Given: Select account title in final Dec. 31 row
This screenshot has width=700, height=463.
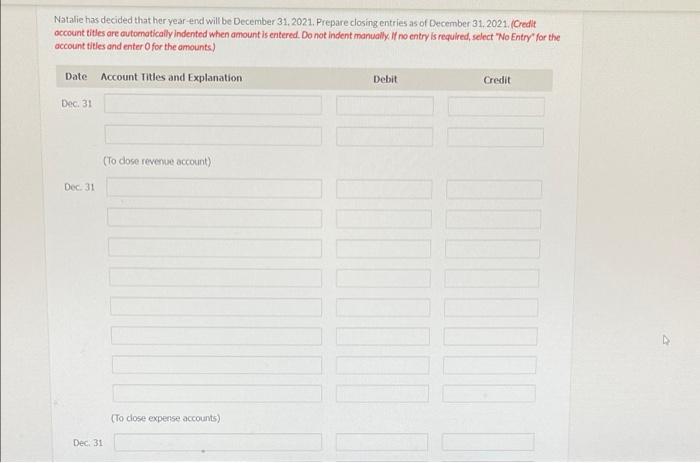Looking at the screenshot, I should tap(218, 442).
